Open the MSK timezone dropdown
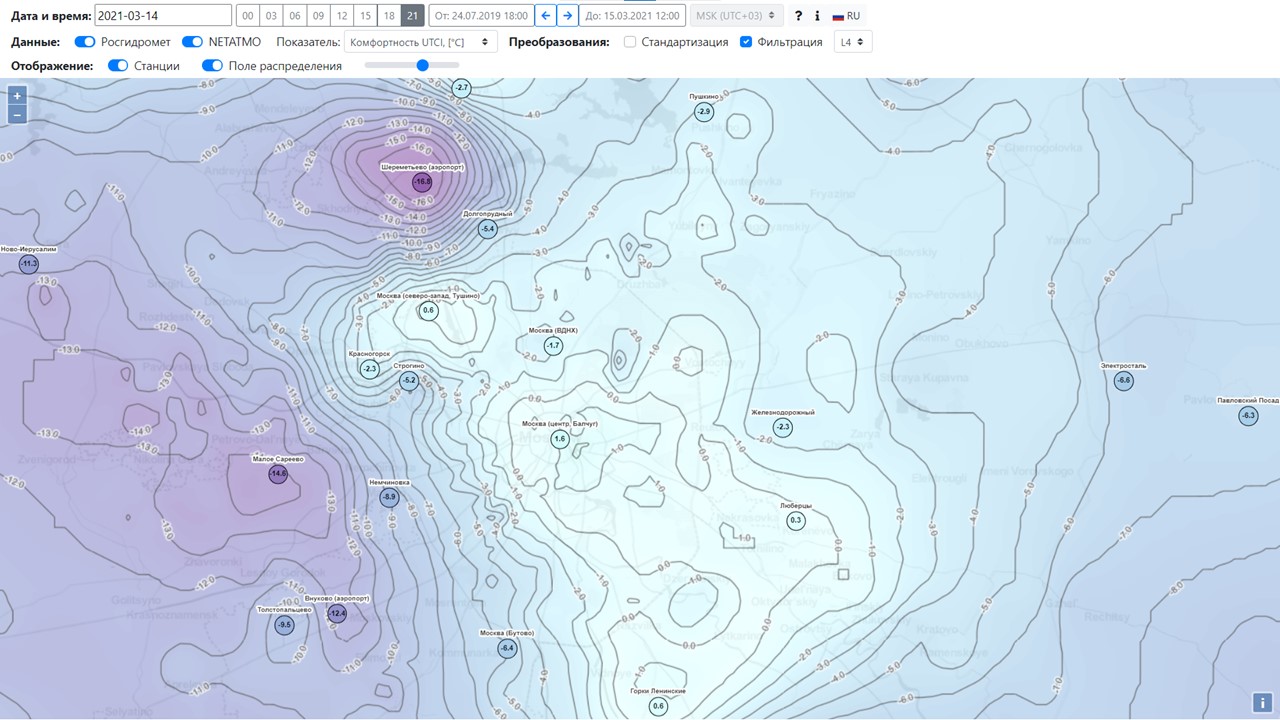This screenshot has width=1280, height=720. tap(736, 16)
